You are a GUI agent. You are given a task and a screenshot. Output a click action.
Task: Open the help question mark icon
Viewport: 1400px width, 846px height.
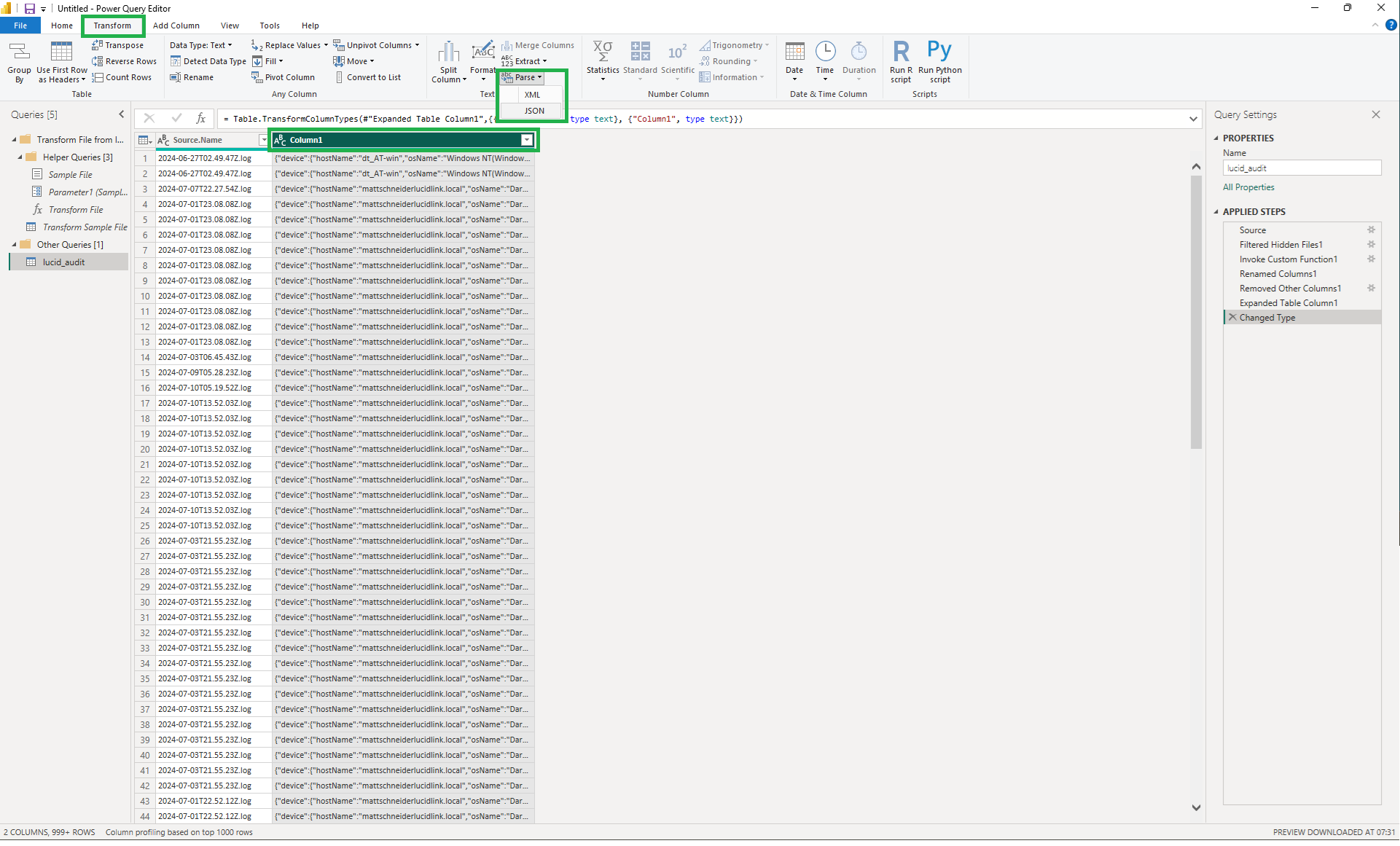pyautogui.click(x=1391, y=25)
